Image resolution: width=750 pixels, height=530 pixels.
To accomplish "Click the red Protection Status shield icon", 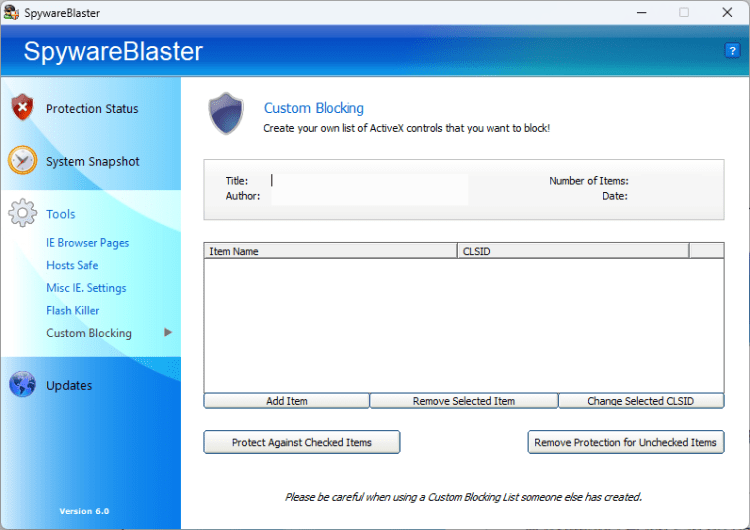I will click(x=22, y=107).
